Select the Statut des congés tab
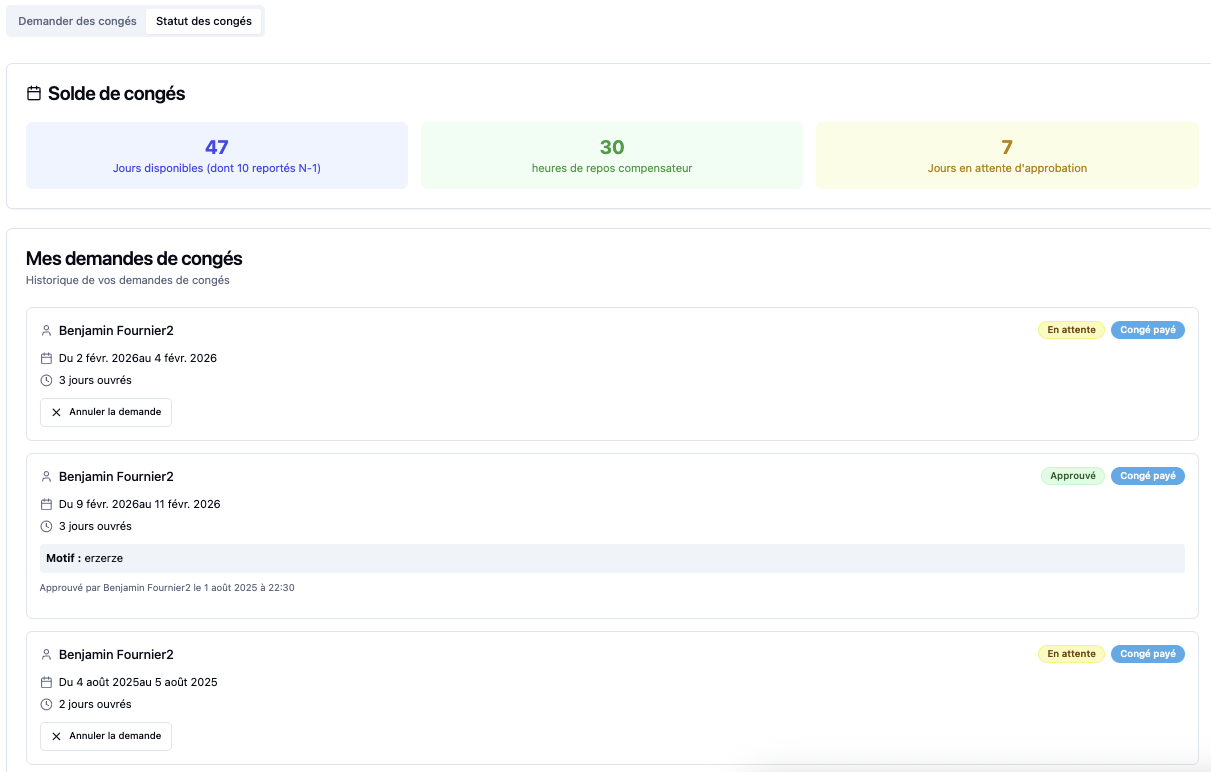This screenshot has height=772, width=1211. [x=204, y=21]
